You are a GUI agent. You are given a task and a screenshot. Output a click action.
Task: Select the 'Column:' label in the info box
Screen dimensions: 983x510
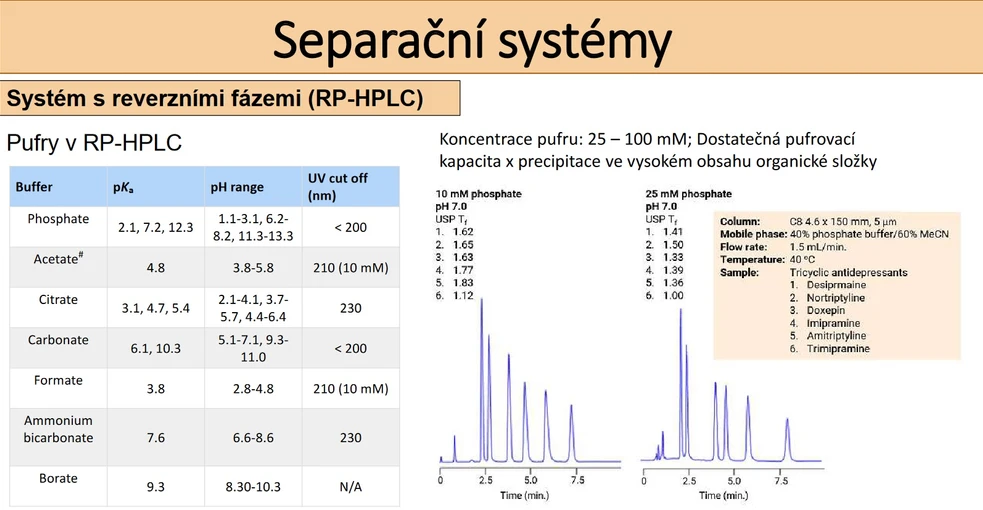click(740, 221)
